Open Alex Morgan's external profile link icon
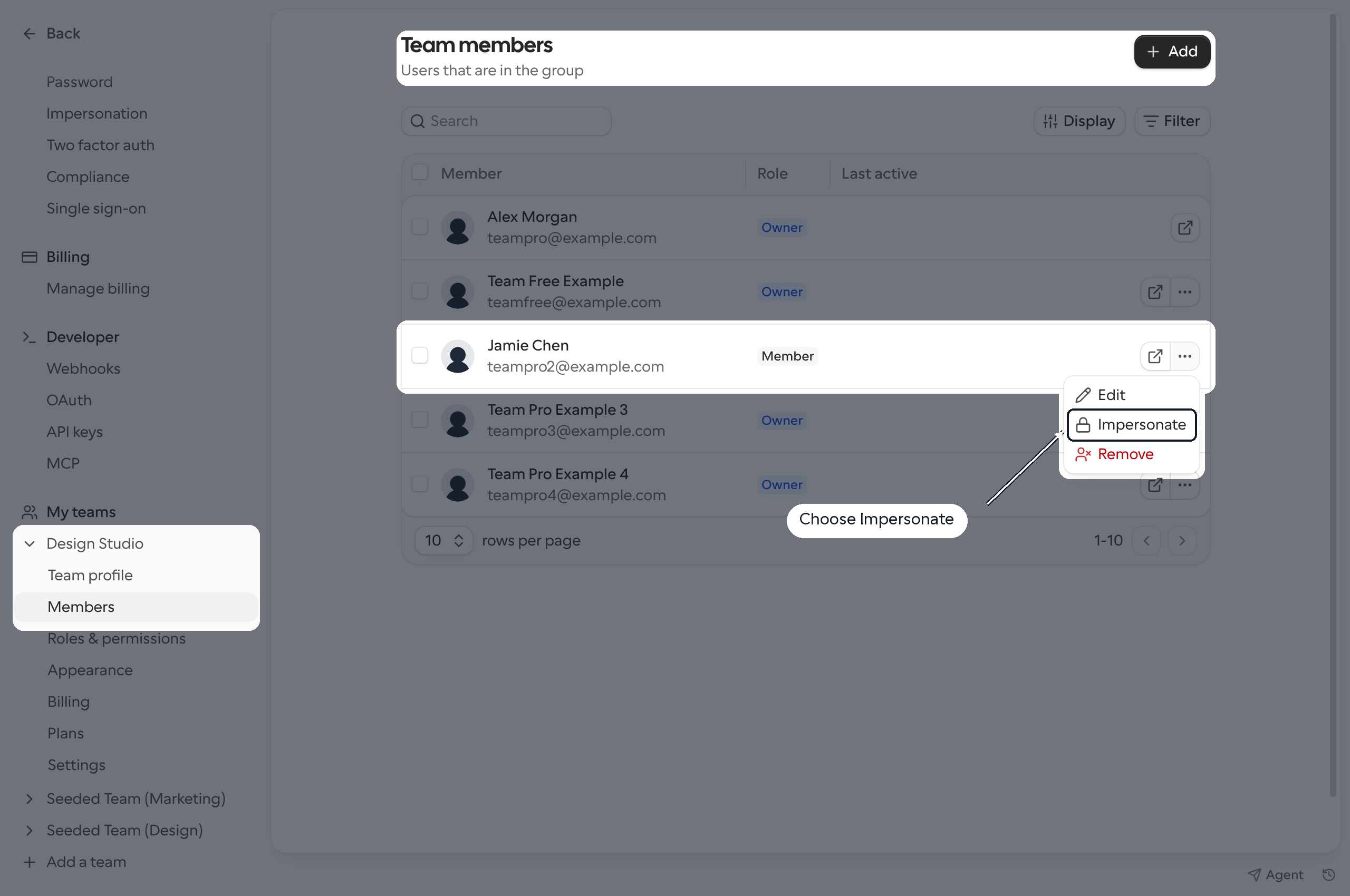Image resolution: width=1350 pixels, height=896 pixels. pos(1185,228)
